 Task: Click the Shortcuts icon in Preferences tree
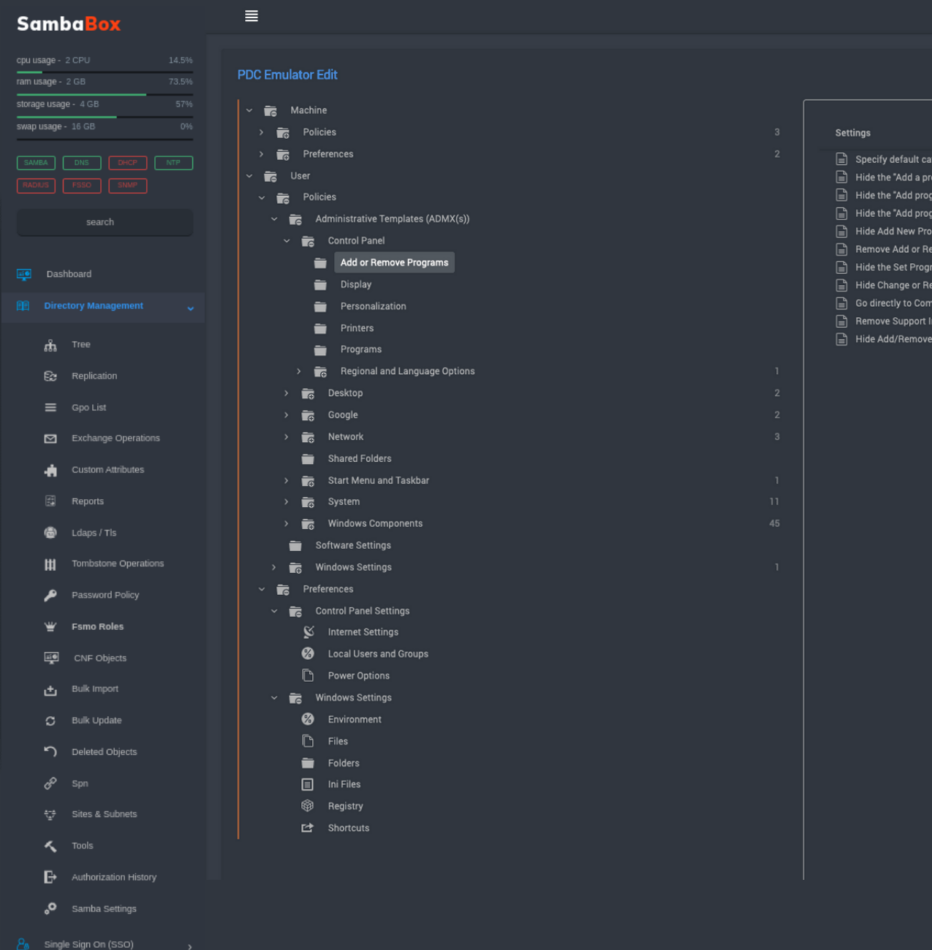pyautogui.click(x=308, y=828)
